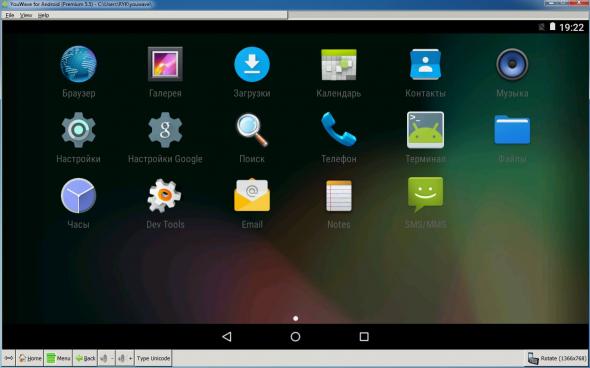The image size is (590, 368).
Task: Click the Type Unicode button
Action: 154,358
